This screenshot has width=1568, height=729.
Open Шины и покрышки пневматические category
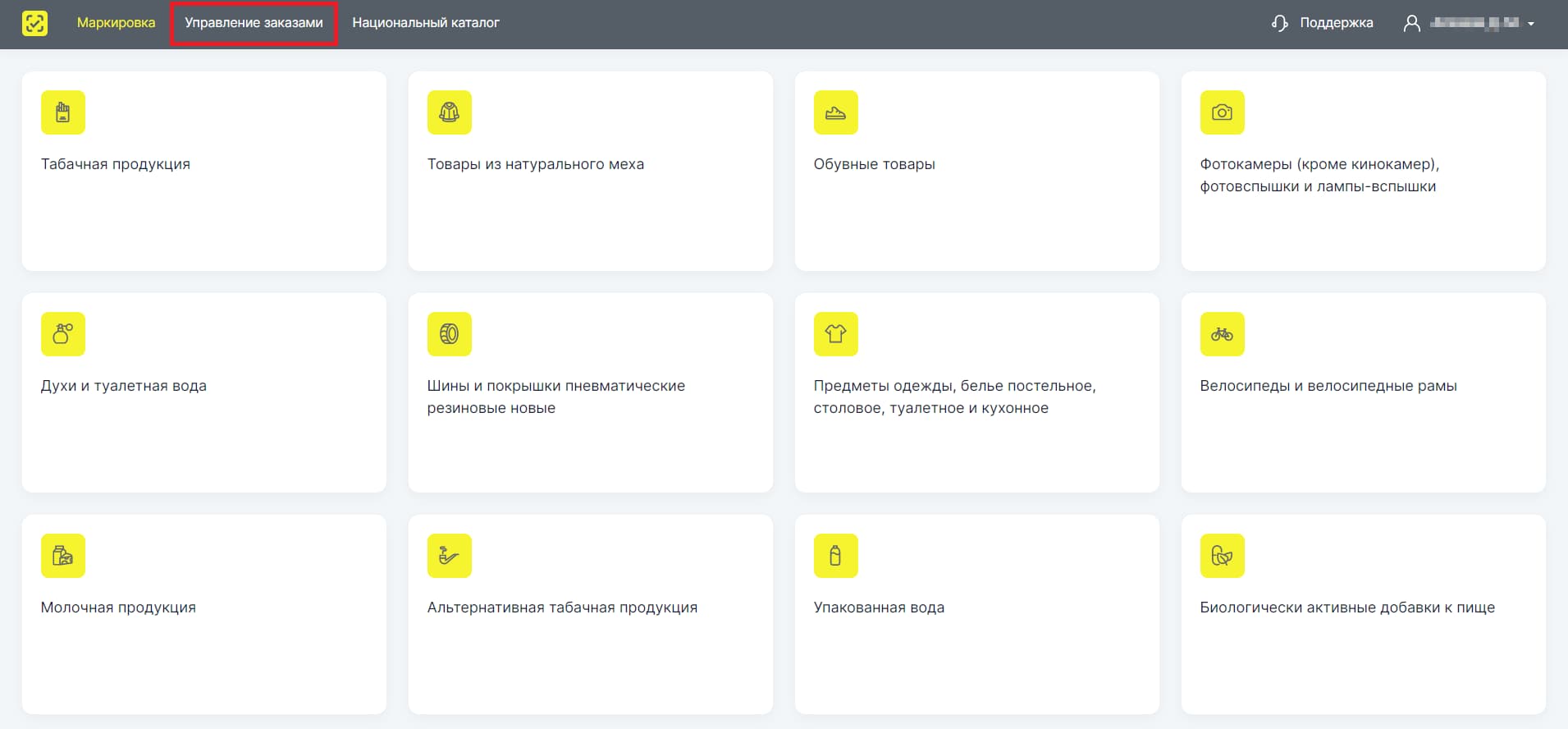(x=591, y=392)
